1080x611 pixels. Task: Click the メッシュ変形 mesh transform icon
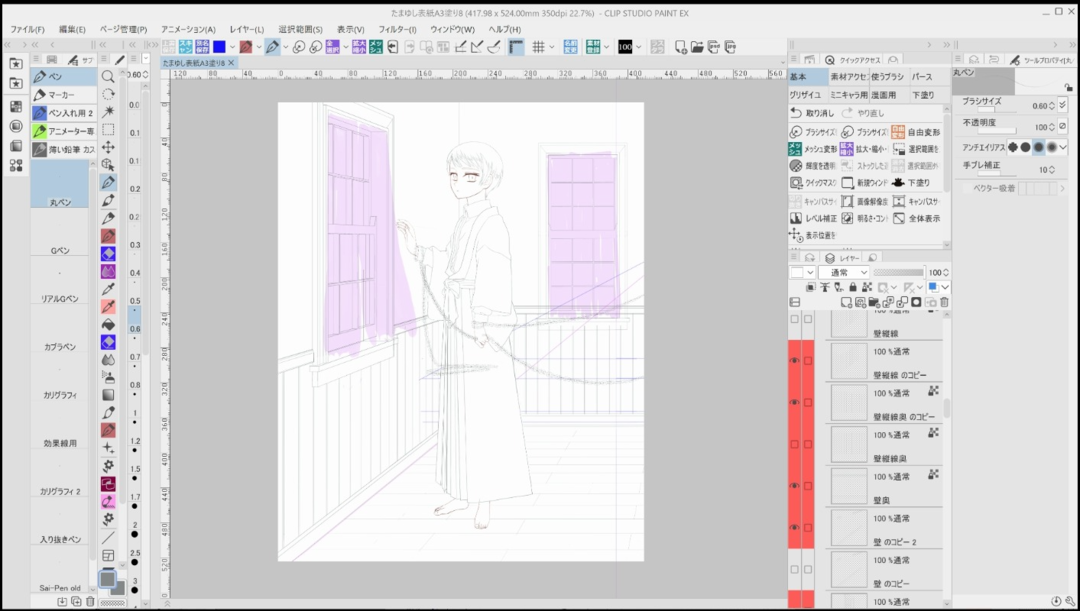click(796, 149)
